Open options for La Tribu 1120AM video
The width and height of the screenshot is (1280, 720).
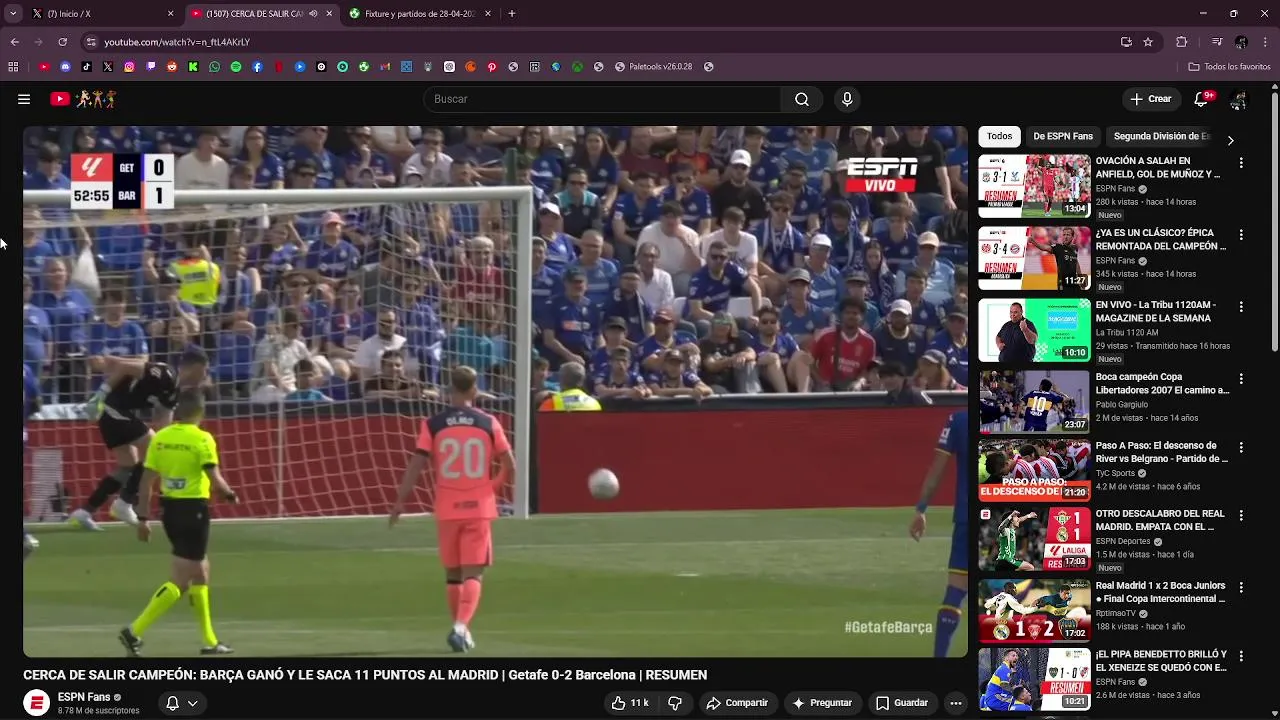(1241, 306)
